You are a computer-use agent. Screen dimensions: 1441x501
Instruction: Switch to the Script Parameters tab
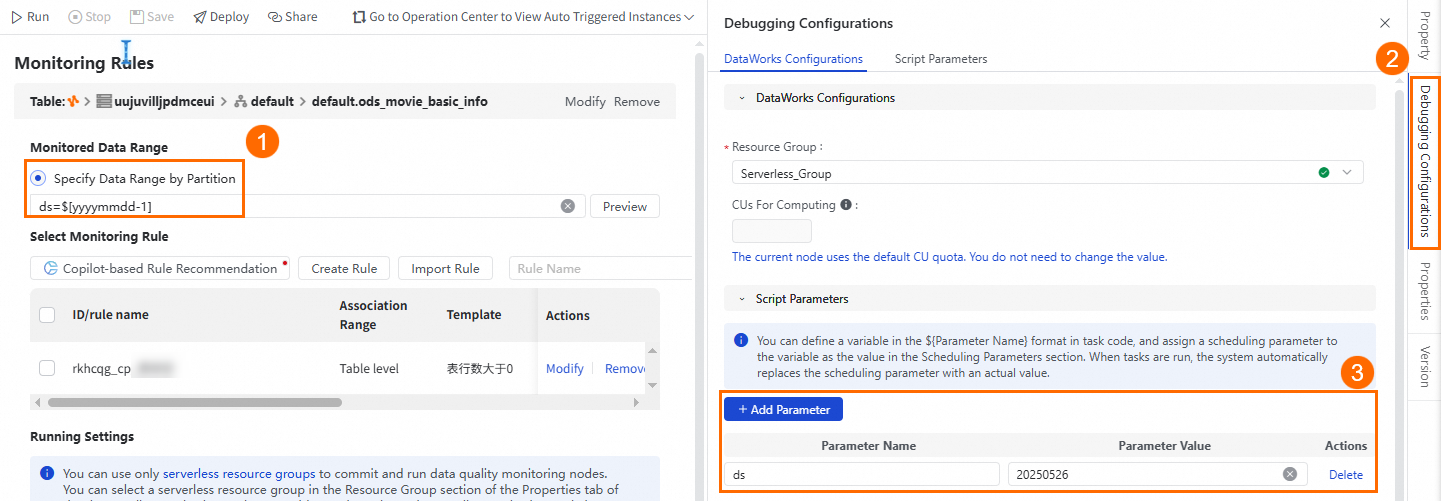click(x=940, y=59)
